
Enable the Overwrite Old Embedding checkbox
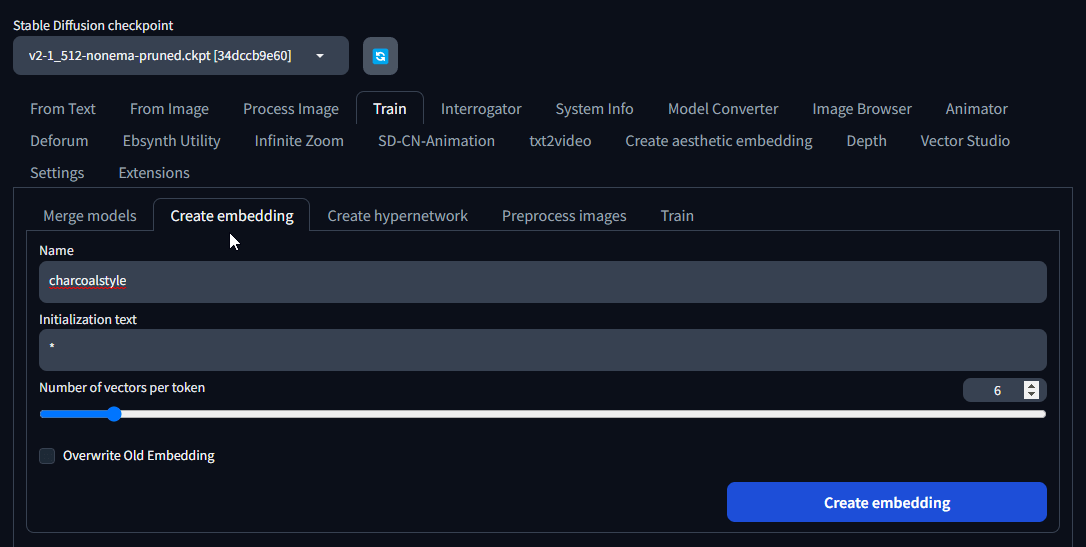[47, 456]
